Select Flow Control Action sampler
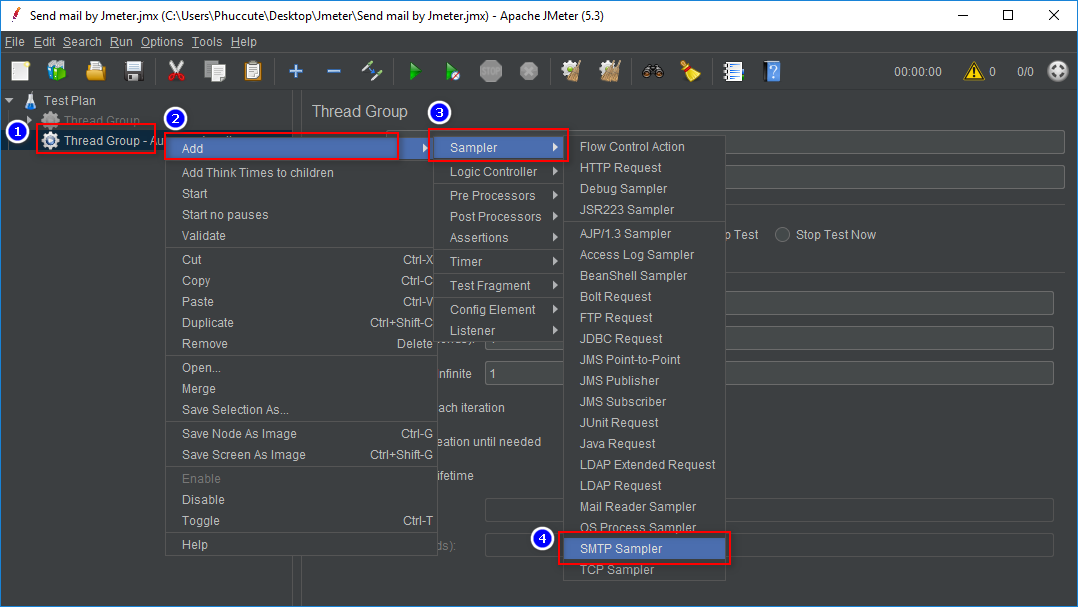Image resolution: width=1078 pixels, height=607 pixels. tap(644, 147)
